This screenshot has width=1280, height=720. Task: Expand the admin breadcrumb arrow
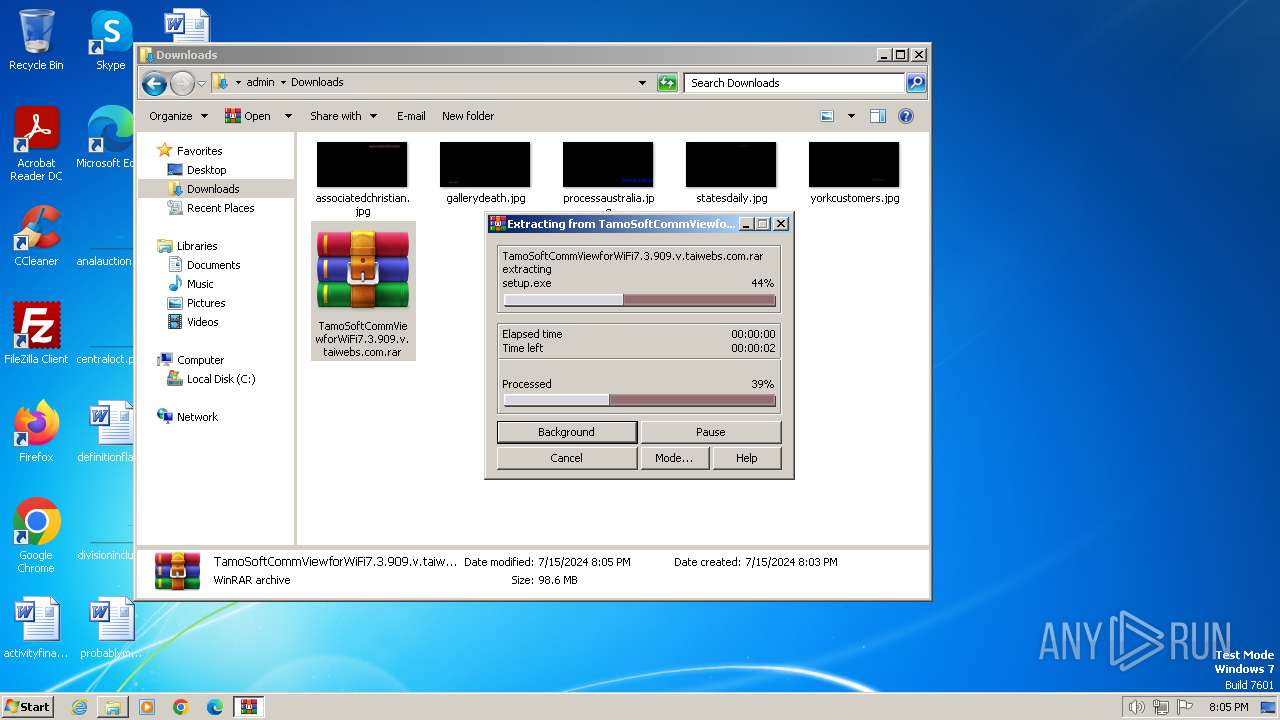tap(283, 83)
